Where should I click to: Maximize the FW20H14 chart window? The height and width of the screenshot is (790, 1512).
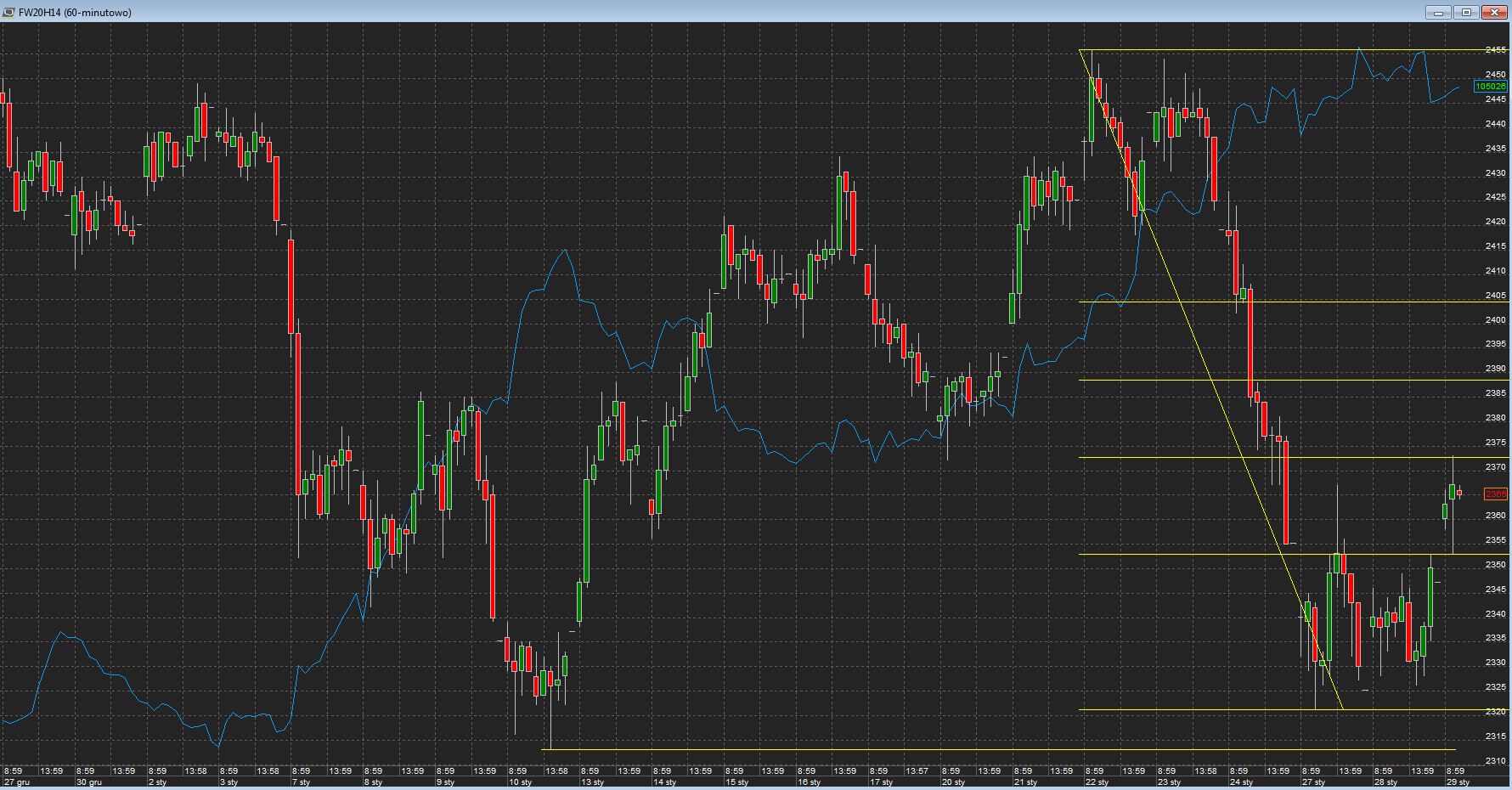(x=1466, y=12)
